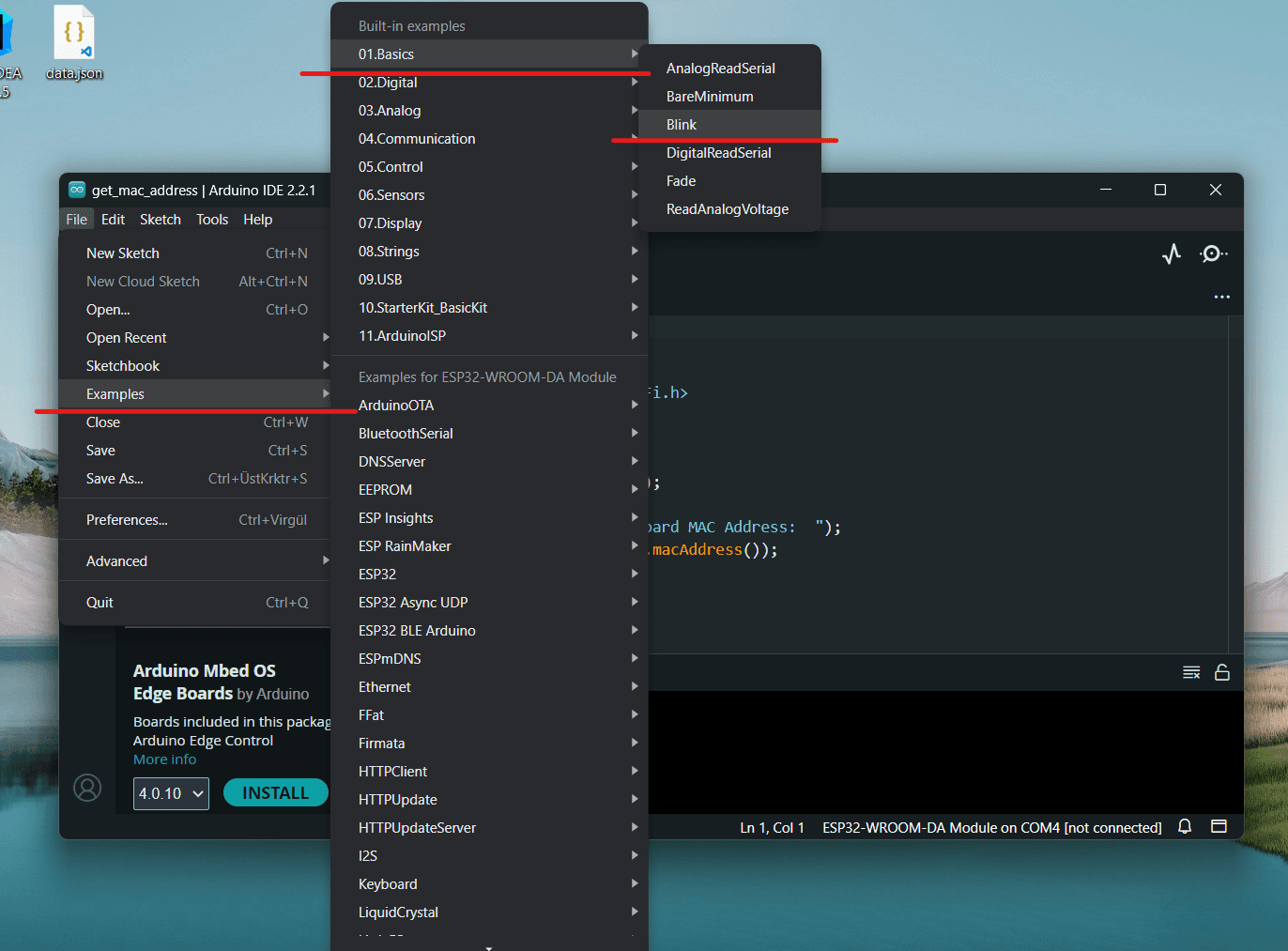The height and width of the screenshot is (951, 1288).
Task: Follow the More info link
Action: pyautogui.click(x=165, y=759)
